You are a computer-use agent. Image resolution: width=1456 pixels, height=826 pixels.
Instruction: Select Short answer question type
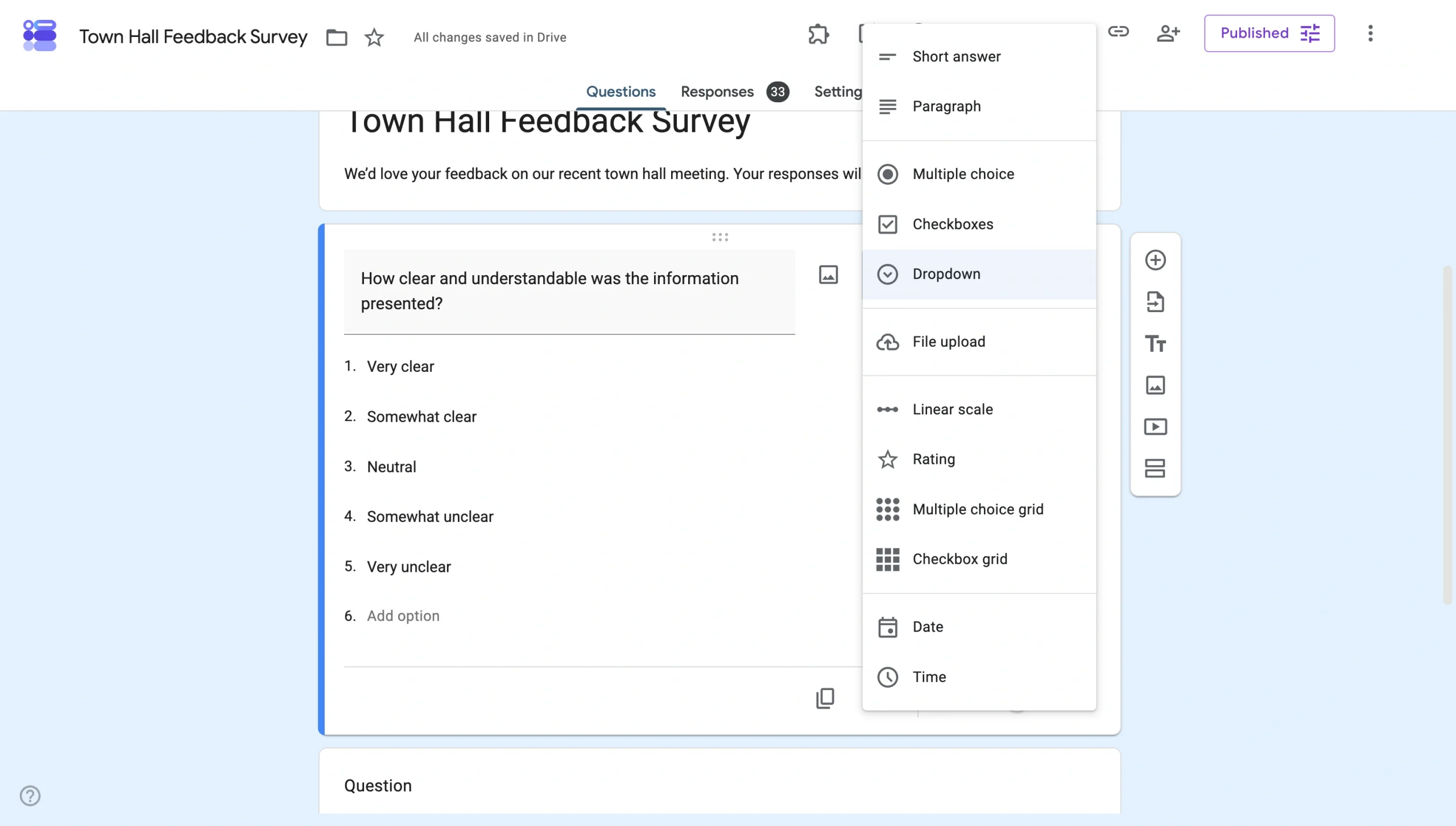[979, 56]
